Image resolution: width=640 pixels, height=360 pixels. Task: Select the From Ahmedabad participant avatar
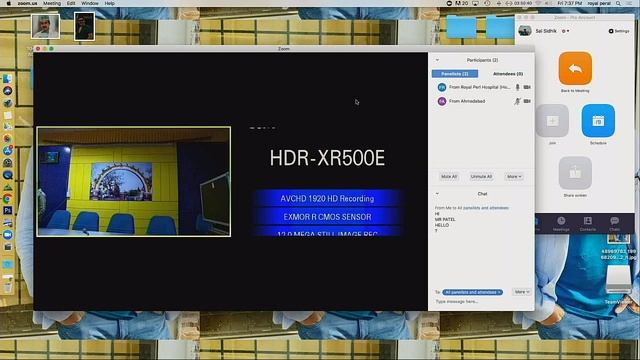[x=442, y=101]
